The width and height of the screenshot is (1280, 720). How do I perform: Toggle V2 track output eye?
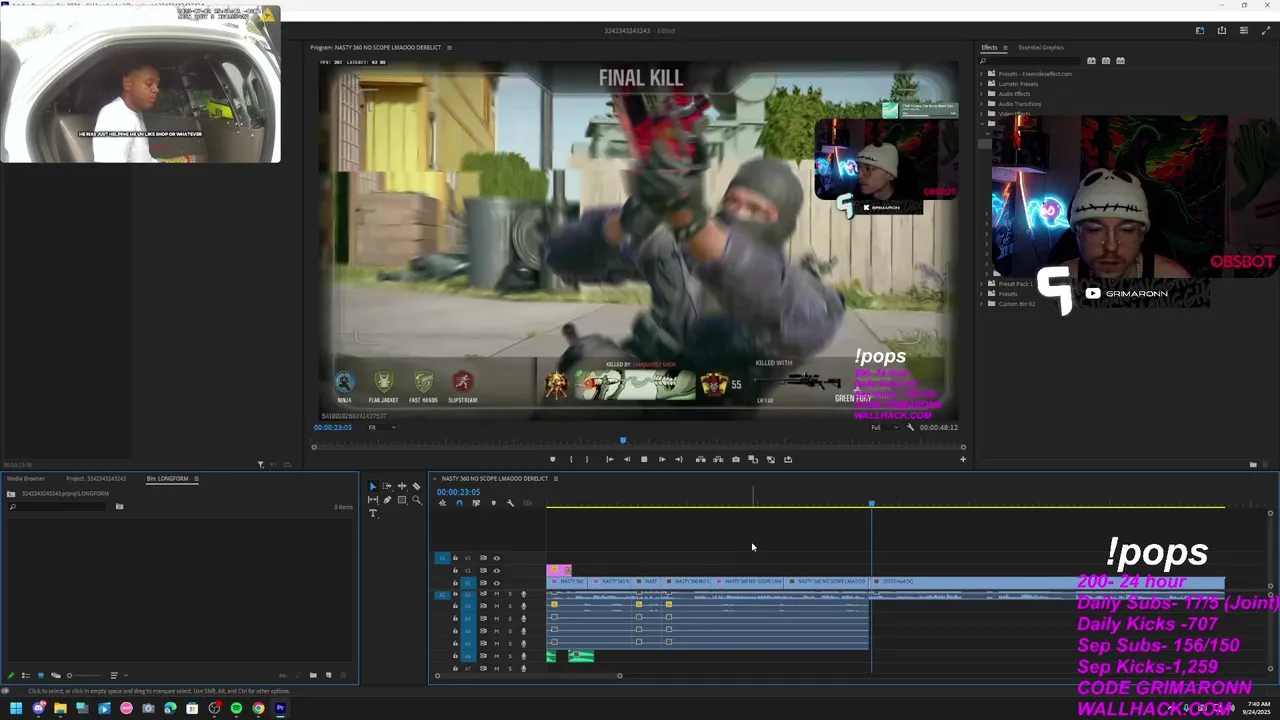(497, 571)
